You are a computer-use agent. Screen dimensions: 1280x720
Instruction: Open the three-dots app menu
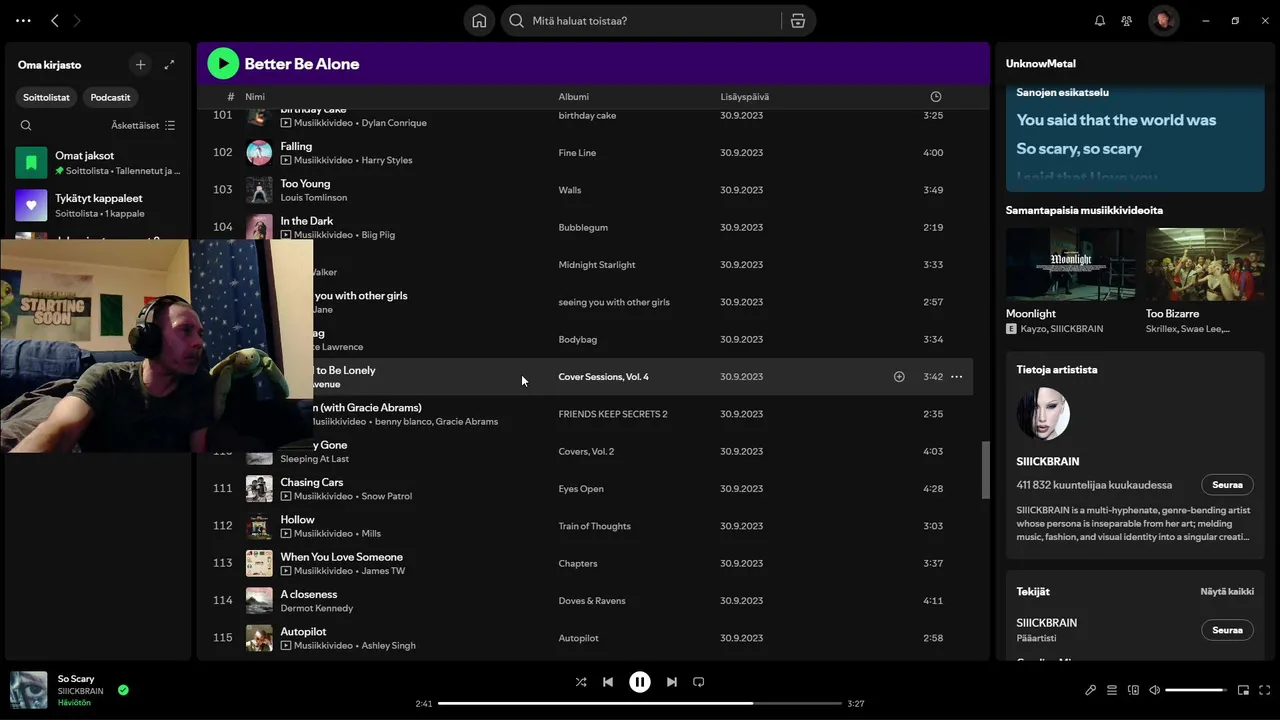[23, 20]
